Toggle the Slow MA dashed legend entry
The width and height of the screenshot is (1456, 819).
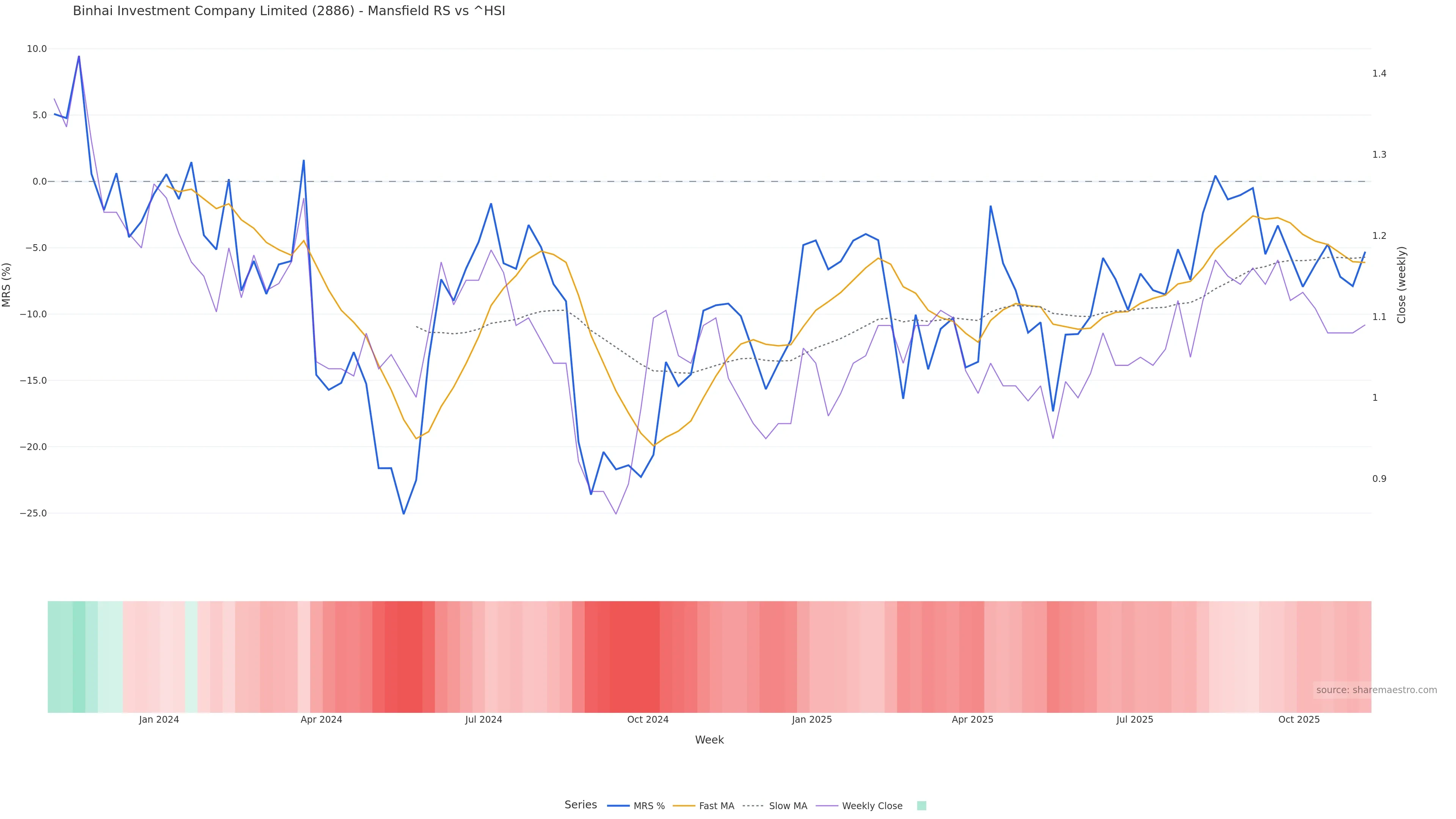[x=788, y=806]
